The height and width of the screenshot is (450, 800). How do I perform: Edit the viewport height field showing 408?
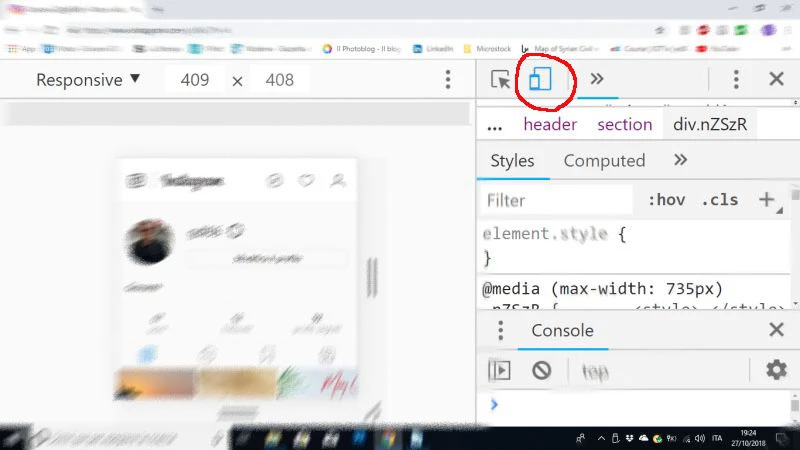coord(280,80)
